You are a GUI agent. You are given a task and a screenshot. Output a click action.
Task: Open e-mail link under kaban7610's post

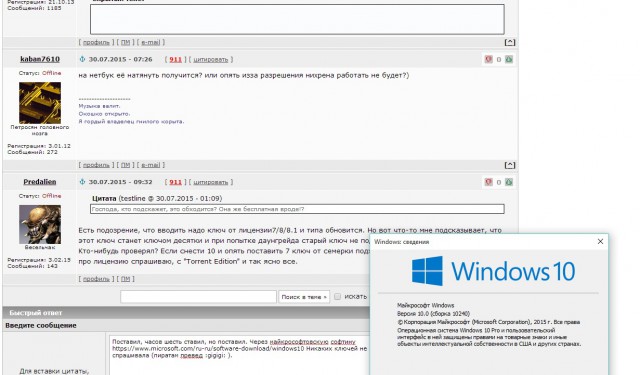[x=151, y=165]
